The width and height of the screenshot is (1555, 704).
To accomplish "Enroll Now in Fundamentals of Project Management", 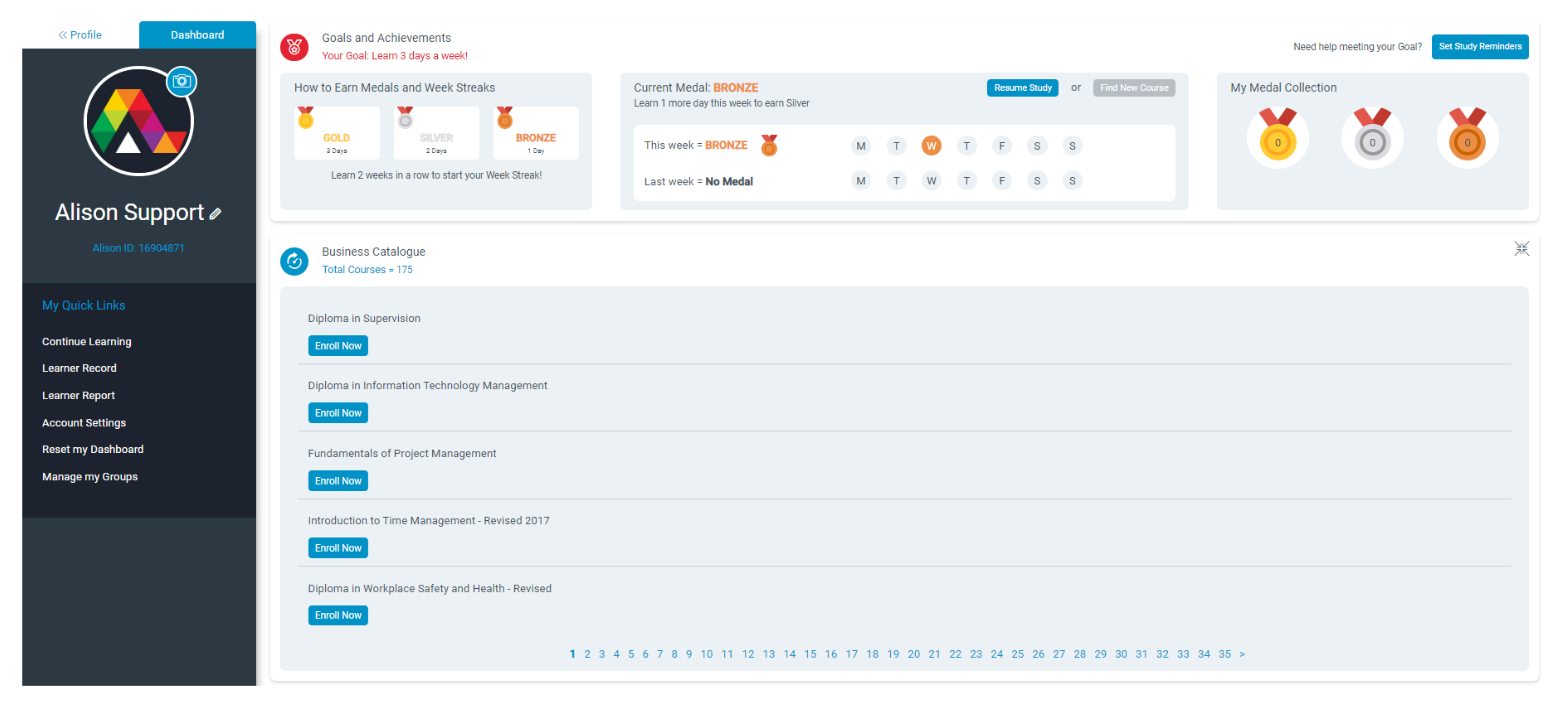I will [338, 481].
